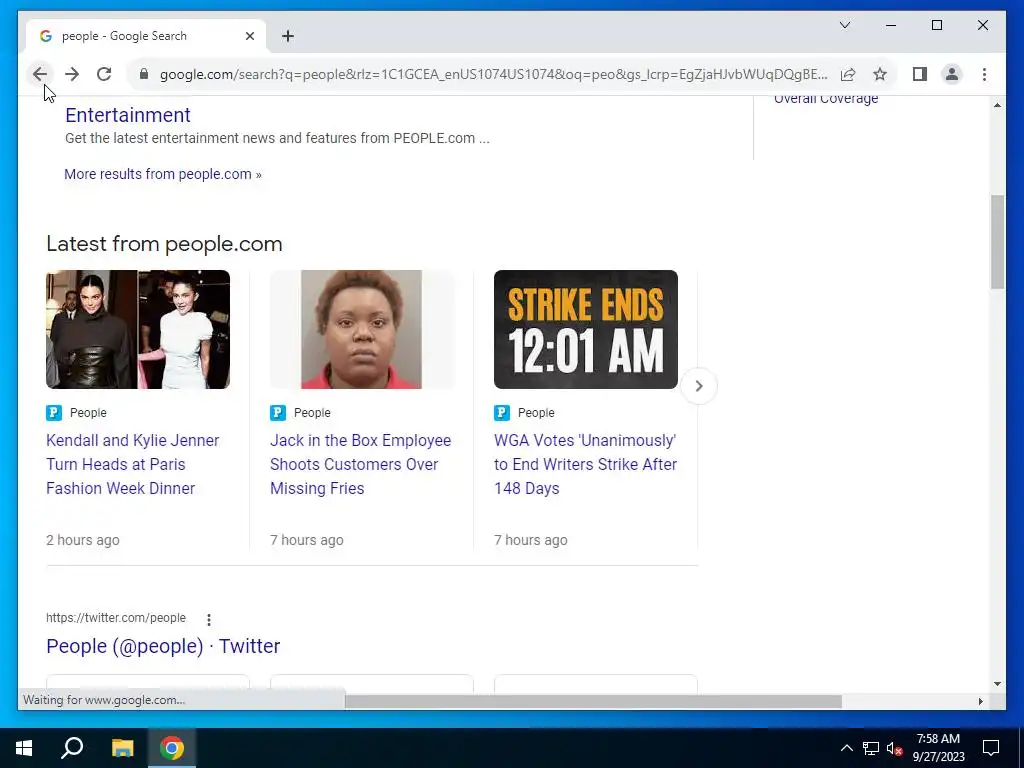Open the muted volume tray icon
The image size is (1024, 768).
(x=894, y=748)
